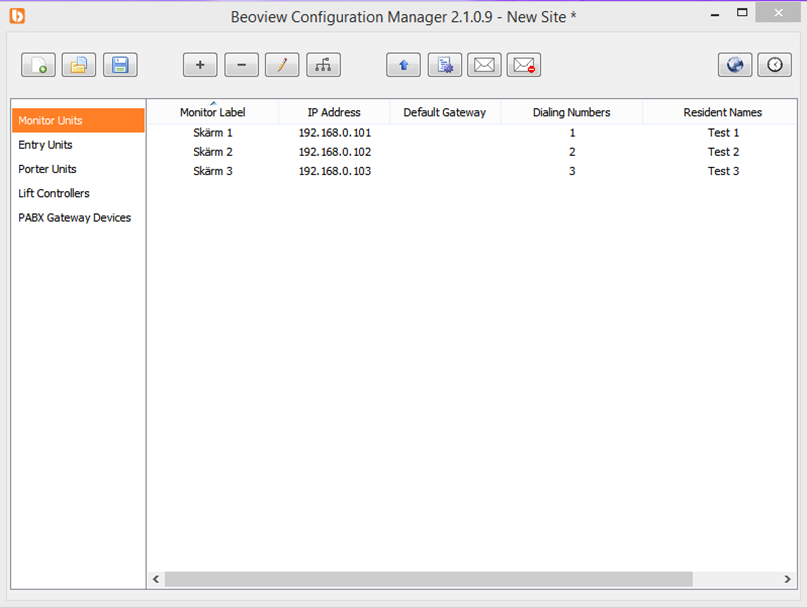The height and width of the screenshot is (608, 807).
Task: Click the envelope with red minus icon
Action: click(524, 65)
